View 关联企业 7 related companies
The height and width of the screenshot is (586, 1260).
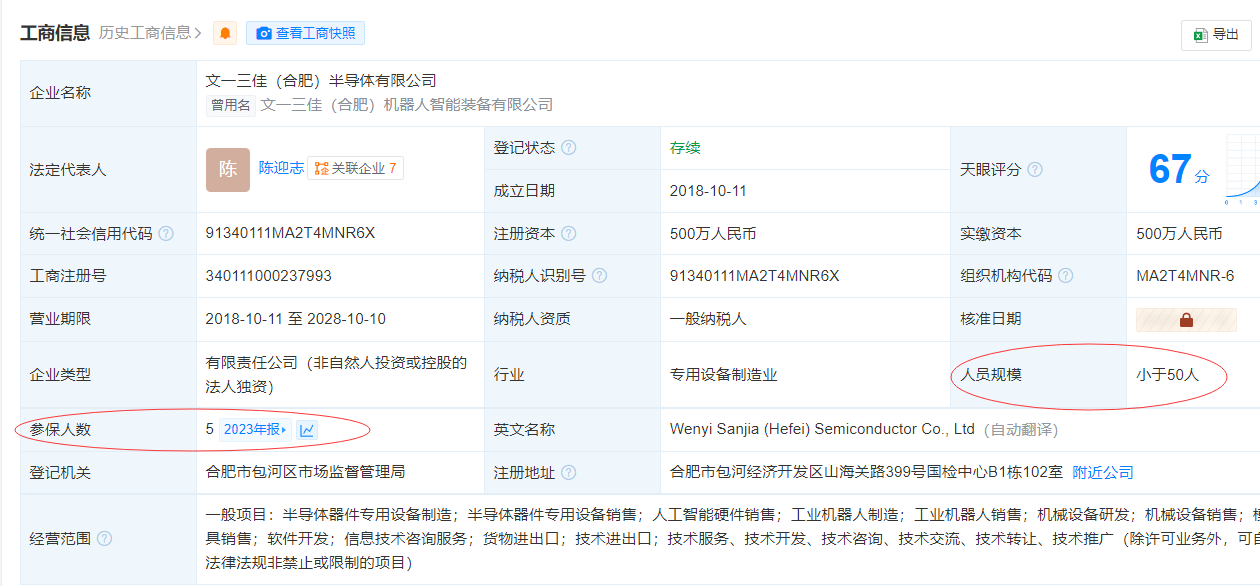pyautogui.click(x=356, y=168)
